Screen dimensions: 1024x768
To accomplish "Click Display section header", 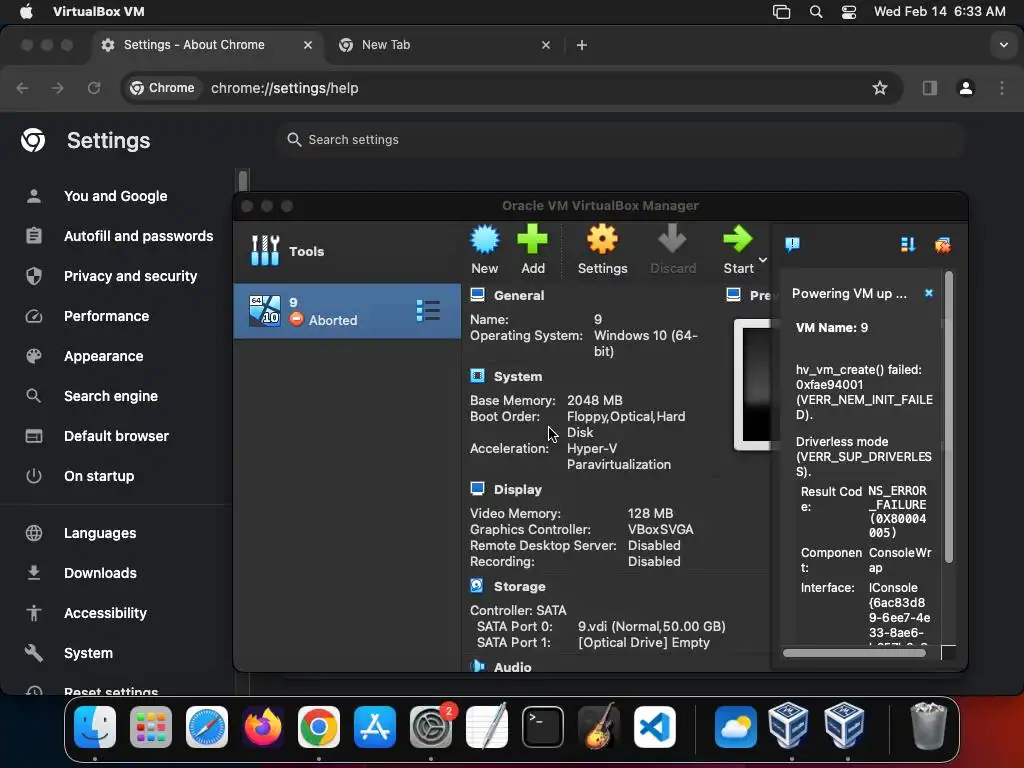I will coord(518,490).
